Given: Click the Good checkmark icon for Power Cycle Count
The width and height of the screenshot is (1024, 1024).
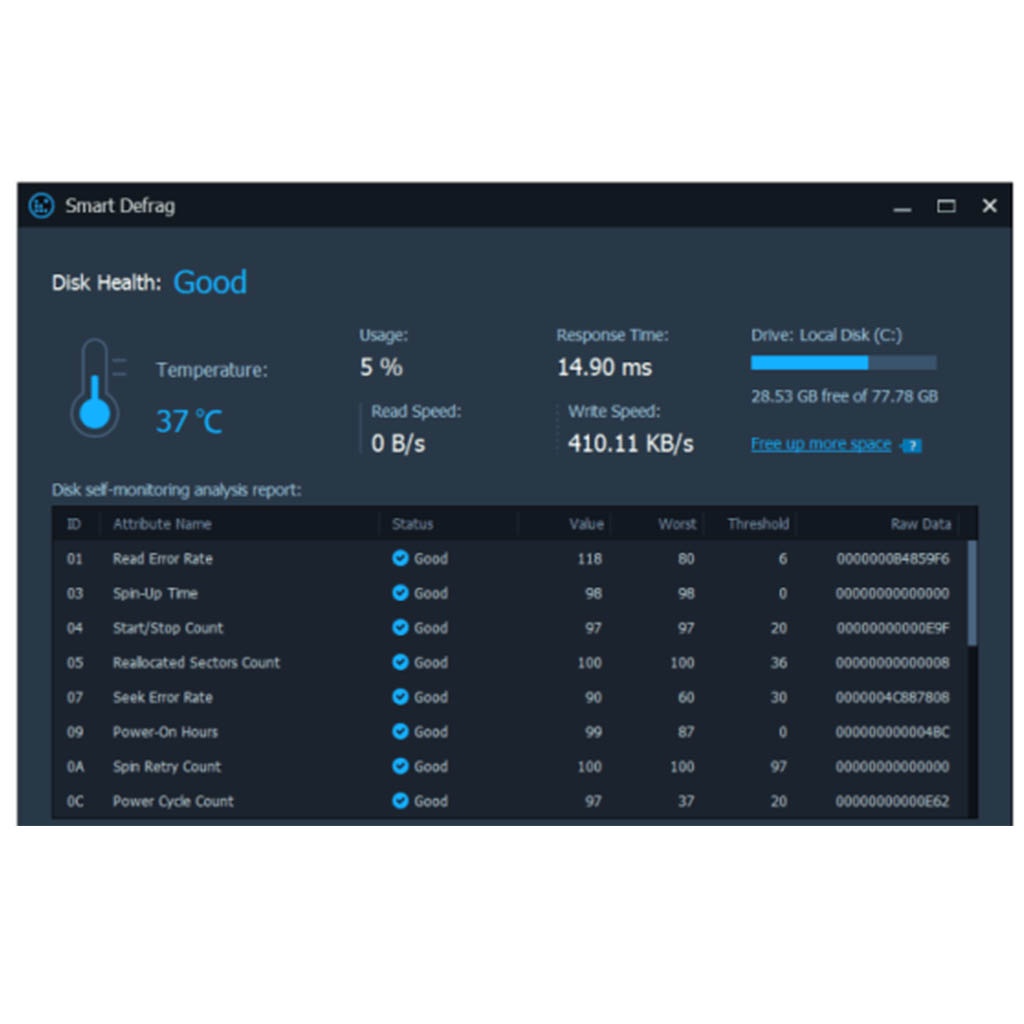Looking at the screenshot, I should point(400,801).
